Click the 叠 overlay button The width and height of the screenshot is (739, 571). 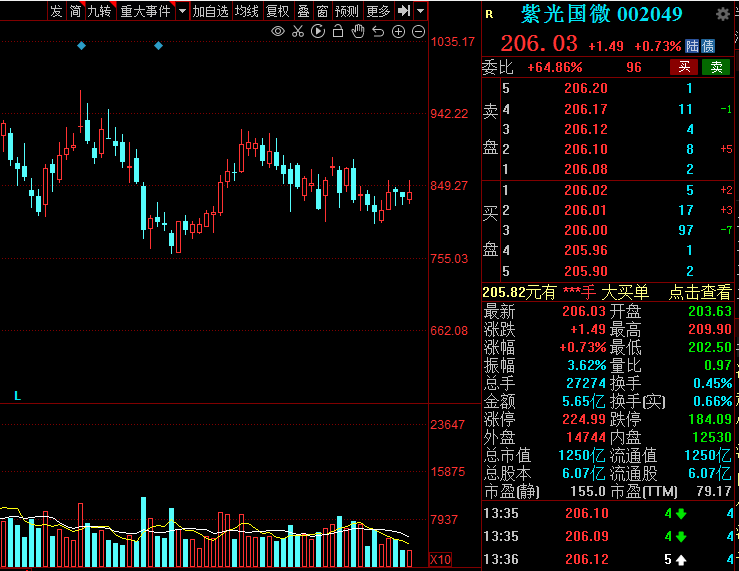click(x=304, y=11)
